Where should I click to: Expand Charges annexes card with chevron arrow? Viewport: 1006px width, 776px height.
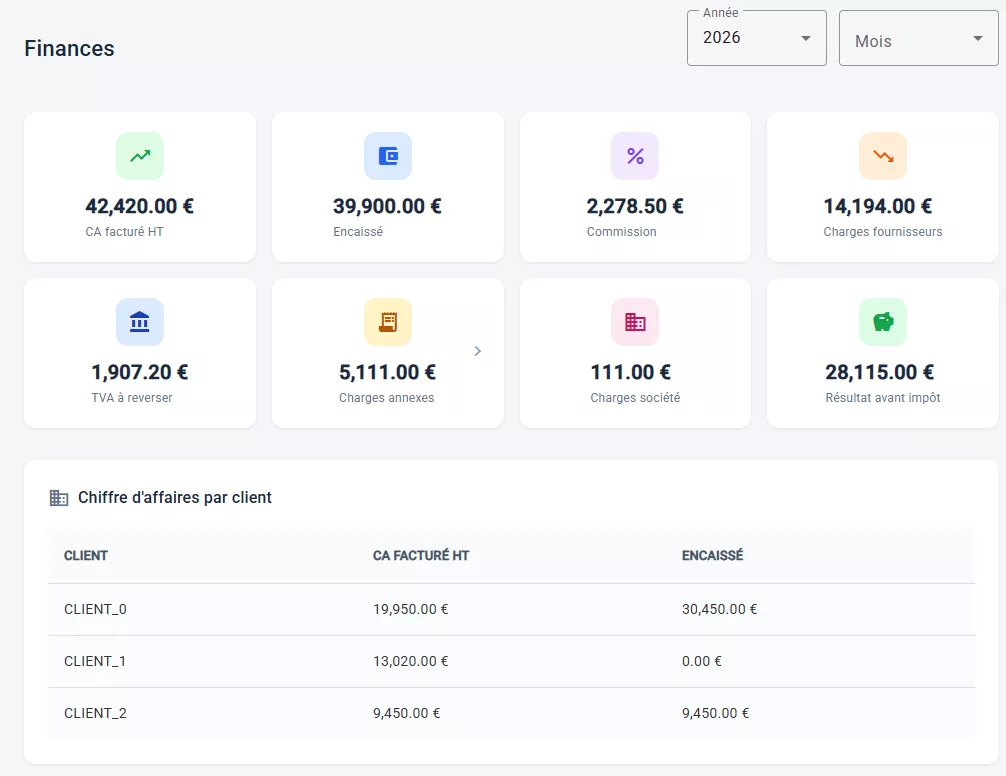[477, 351]
